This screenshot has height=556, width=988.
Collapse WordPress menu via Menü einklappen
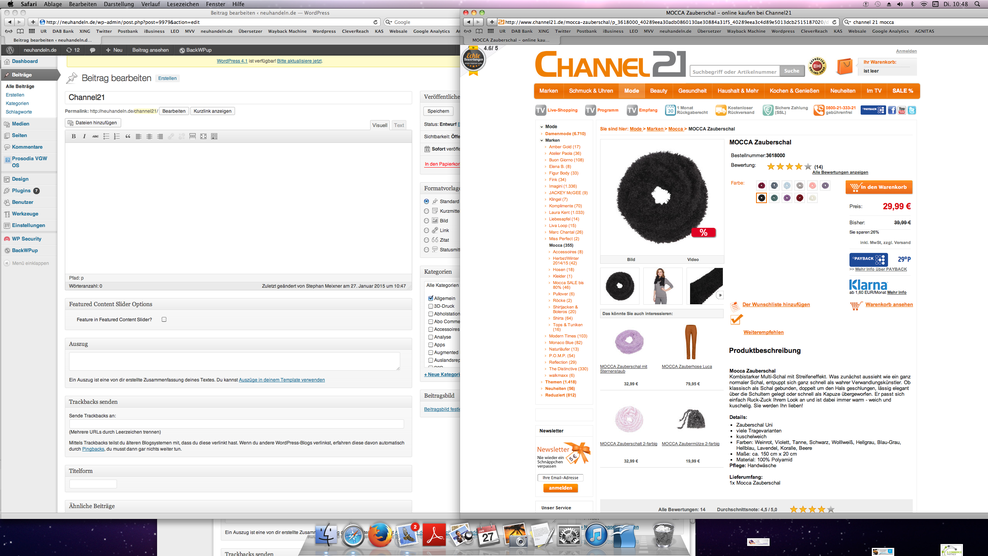[x=26, y=263]
